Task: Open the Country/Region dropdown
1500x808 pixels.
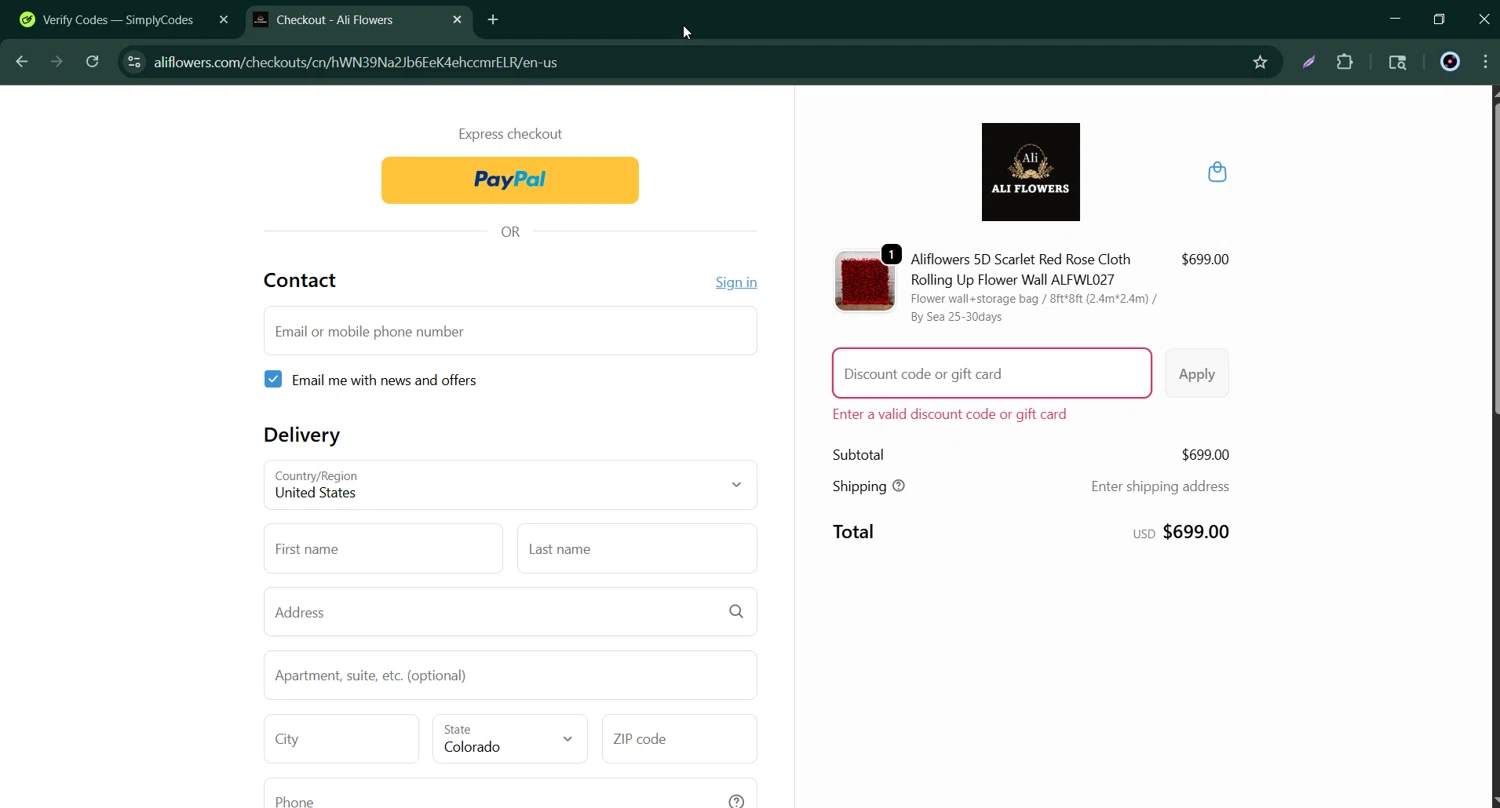Action: (x=510, y=485)
